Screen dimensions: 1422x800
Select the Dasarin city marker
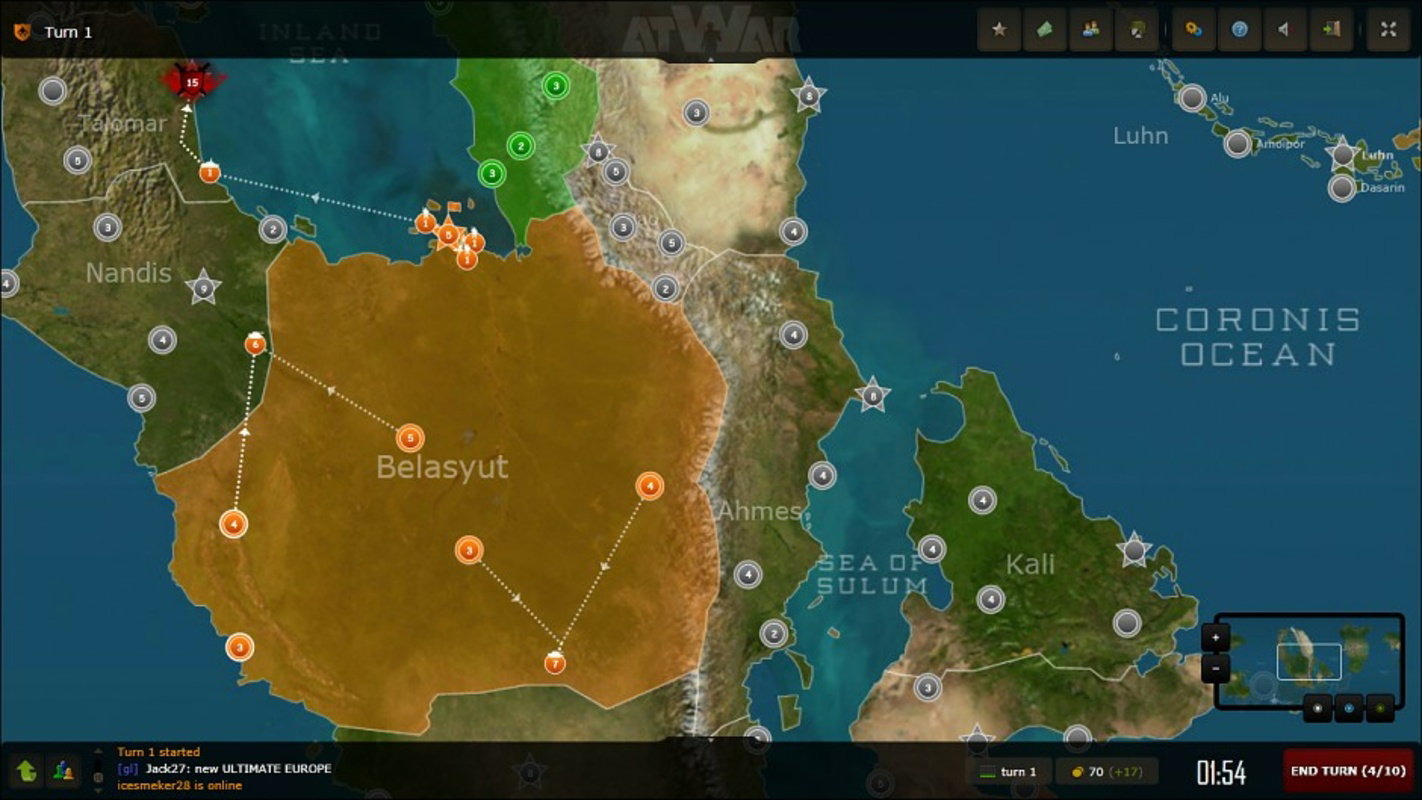(x=1342, y=187)
